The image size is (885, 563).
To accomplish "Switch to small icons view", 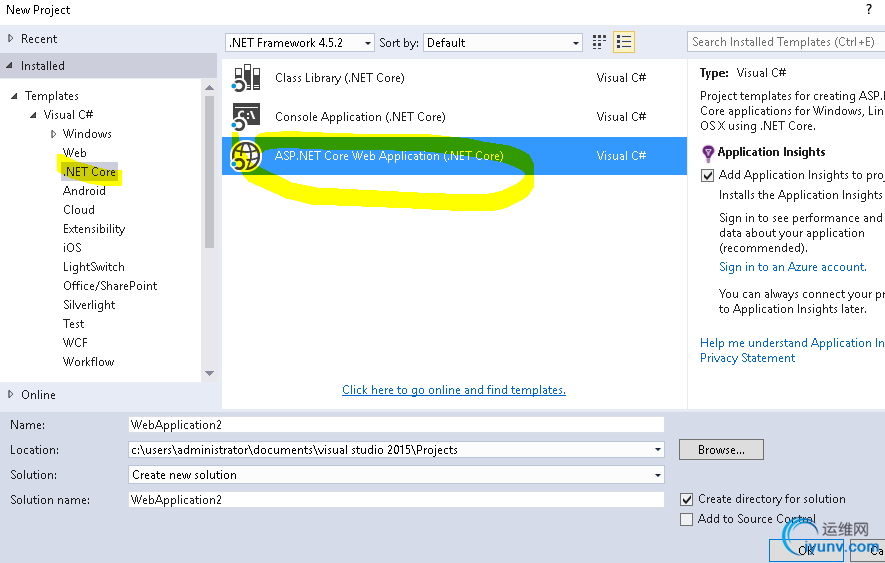I will click(599, 42).
